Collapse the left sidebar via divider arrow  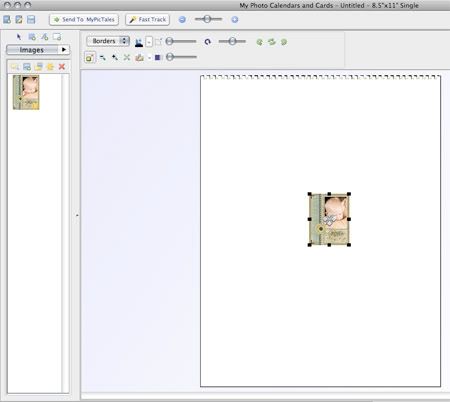point(77,215)
